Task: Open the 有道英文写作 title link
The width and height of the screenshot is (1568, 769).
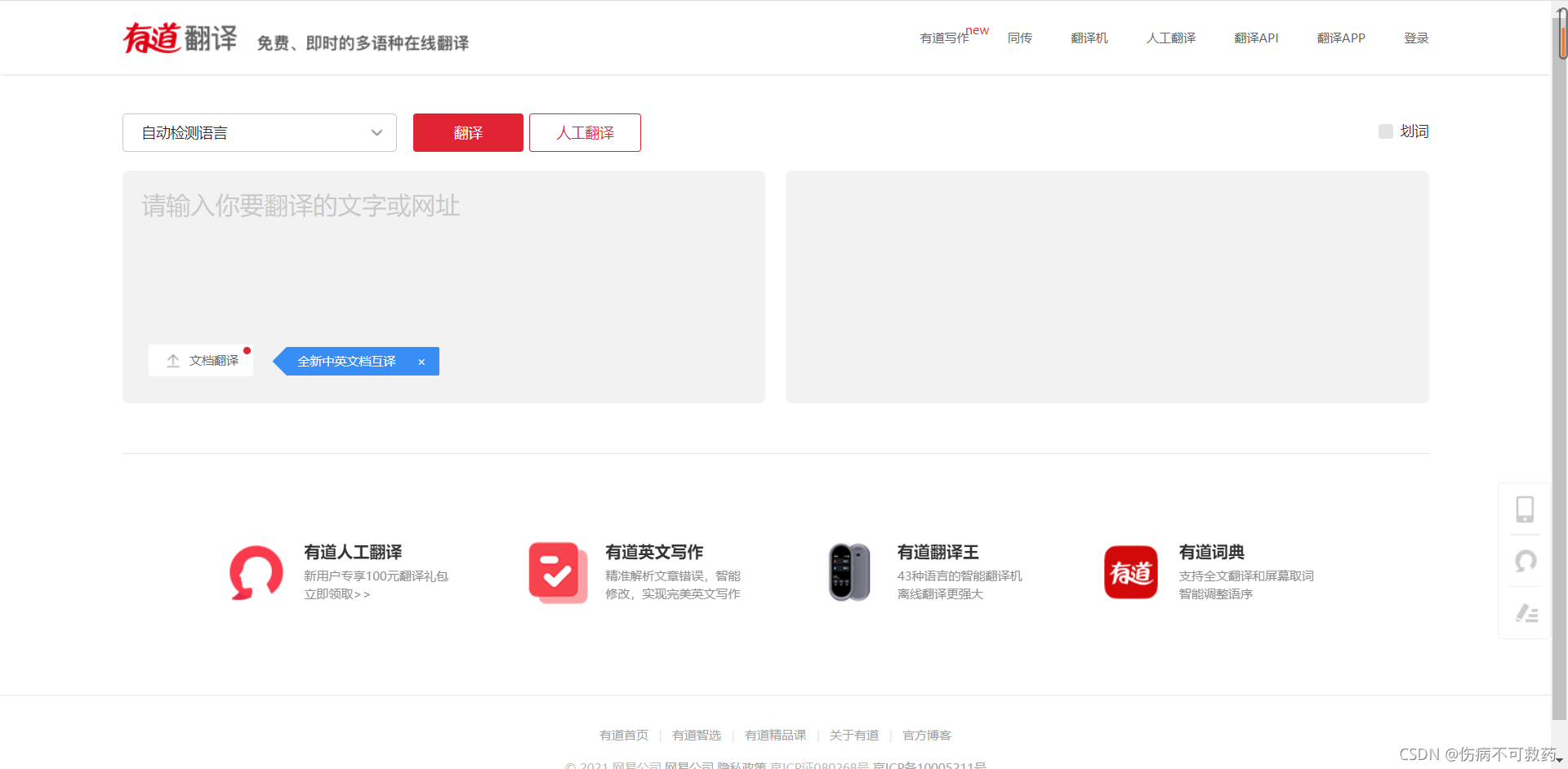Action: coord(654,553)
